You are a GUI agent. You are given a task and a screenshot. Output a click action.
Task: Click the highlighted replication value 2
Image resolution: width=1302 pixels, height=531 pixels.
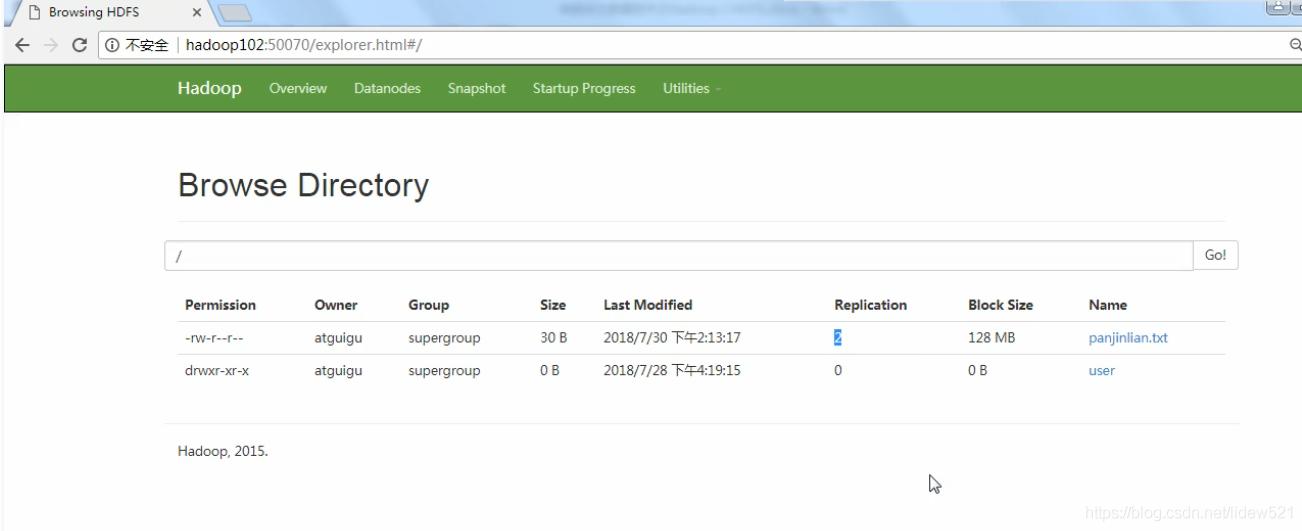point(838,338)
